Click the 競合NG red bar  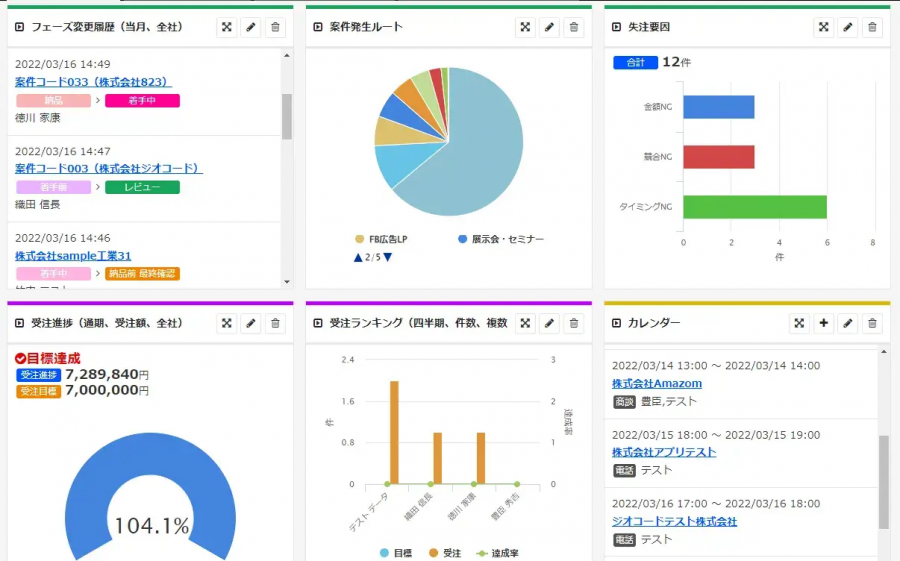click(x=719, y=157)
